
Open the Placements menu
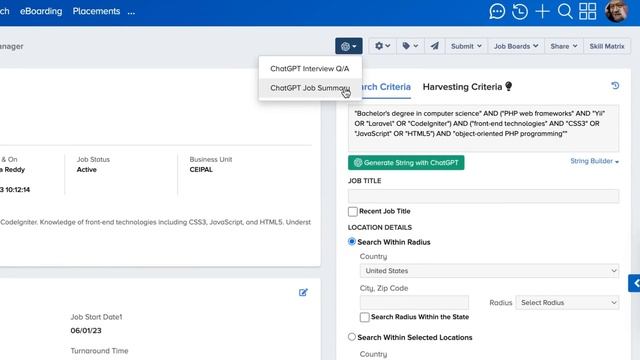(x=96, y=11)
